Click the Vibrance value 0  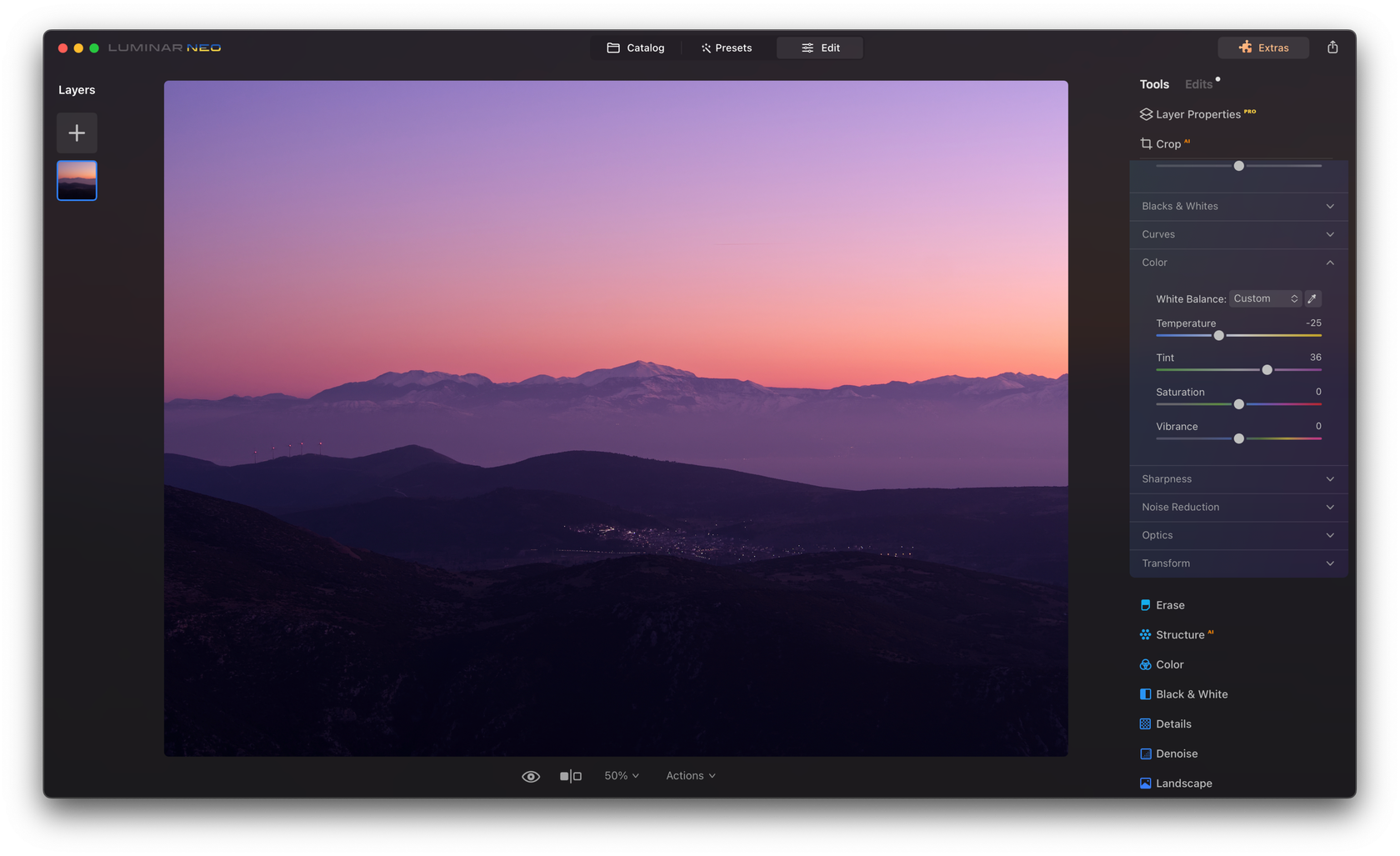point(1318,427)
